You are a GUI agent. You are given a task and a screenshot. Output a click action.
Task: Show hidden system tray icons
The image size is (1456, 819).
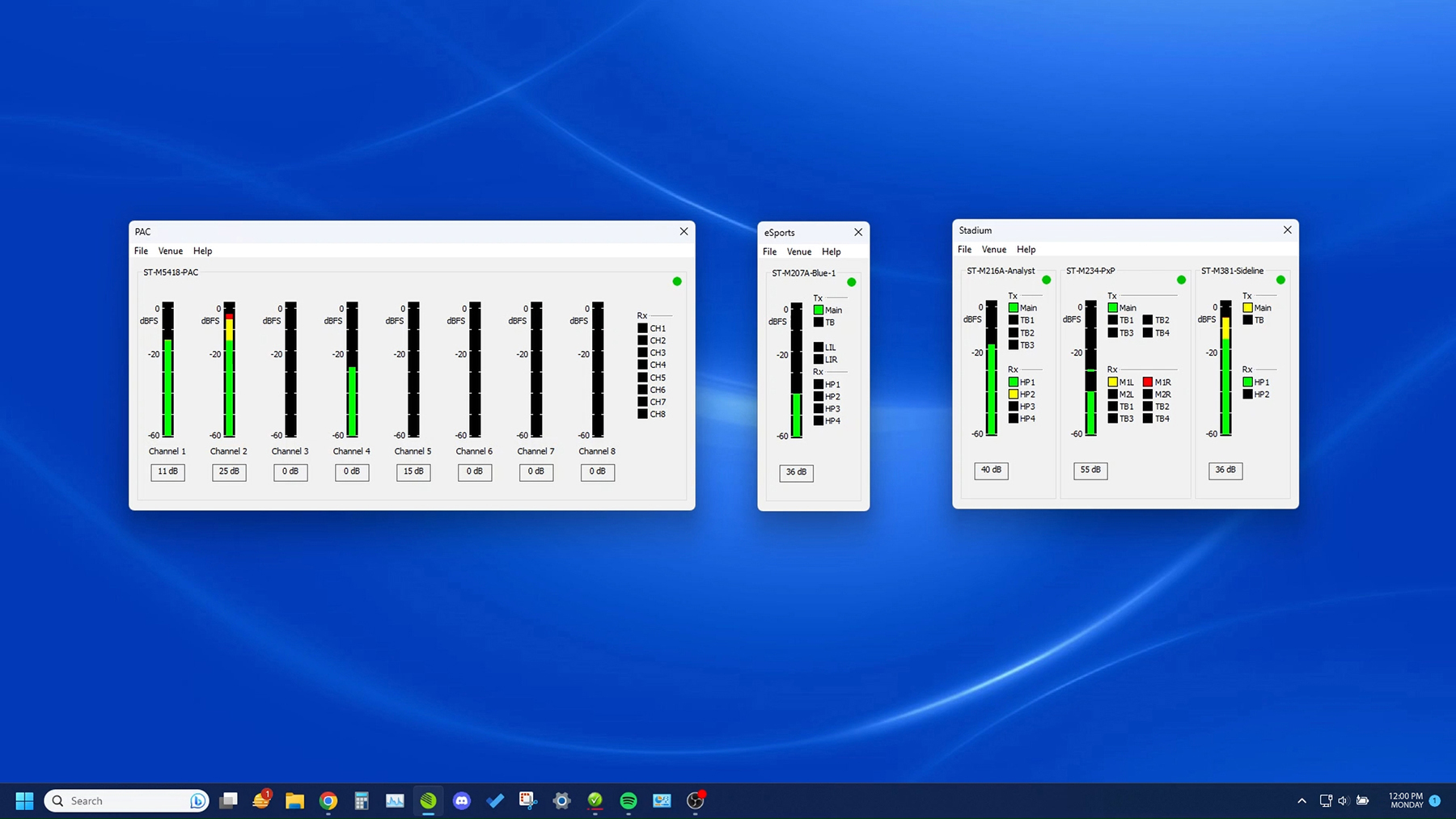point(1302,800)
